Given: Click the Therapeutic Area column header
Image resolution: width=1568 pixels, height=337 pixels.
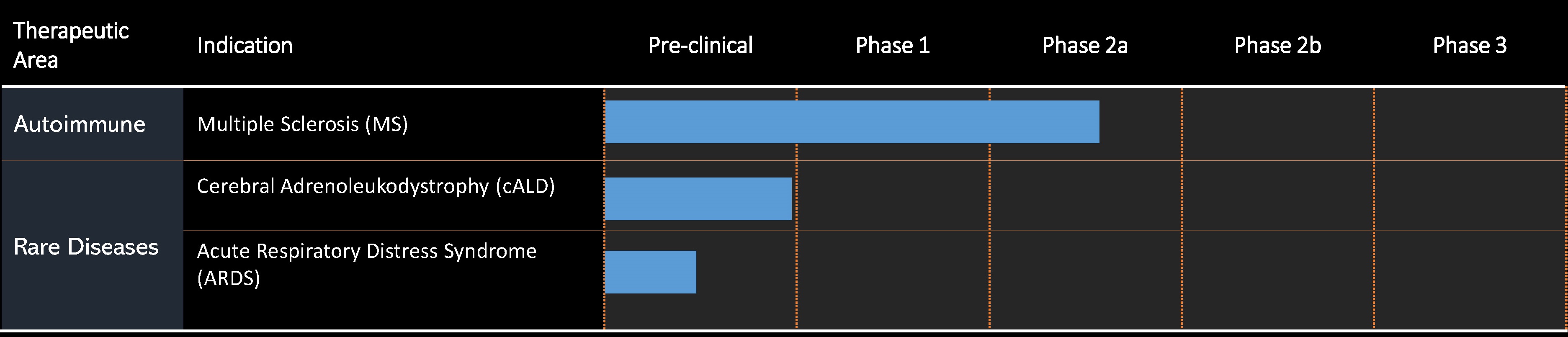Looking at the screenshot, I should (71, 45).
